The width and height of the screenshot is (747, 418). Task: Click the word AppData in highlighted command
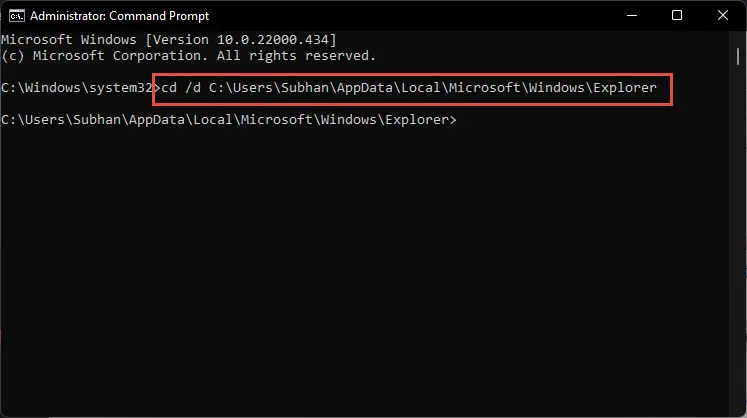(x=364, y=88)
